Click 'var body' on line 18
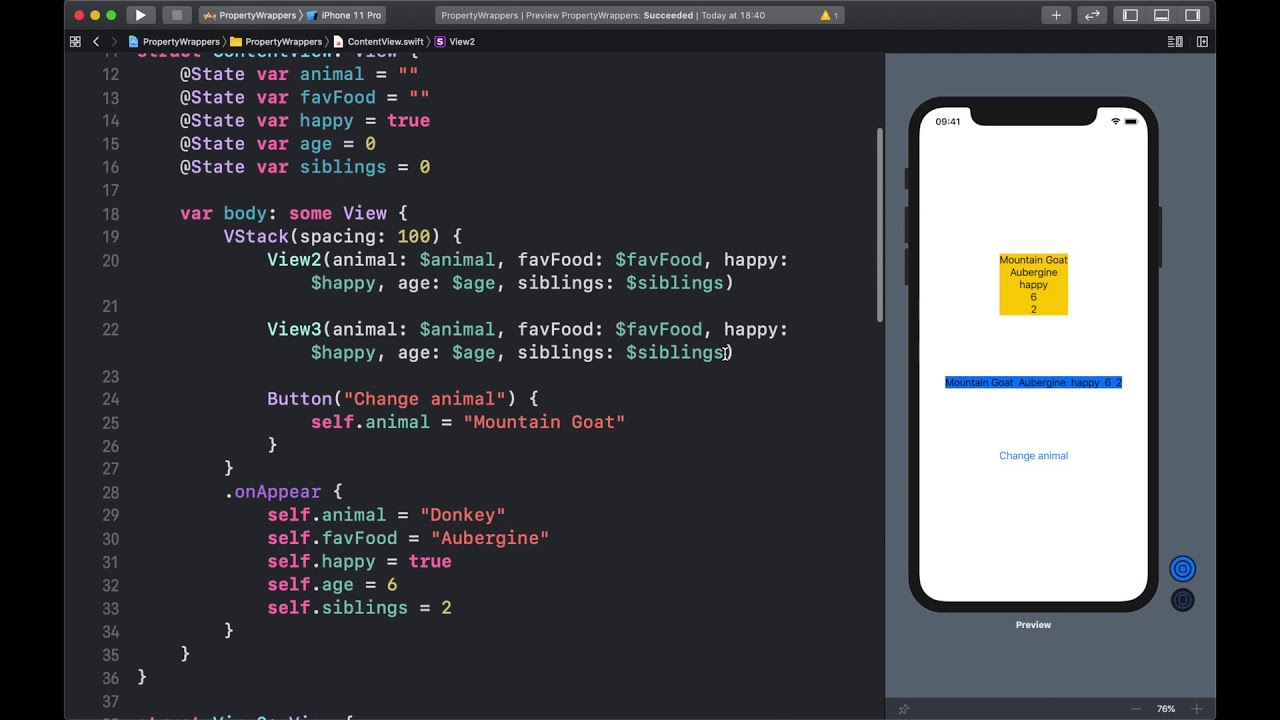The width and height of the screenshot is (1280, 720). tap(223, 214)
